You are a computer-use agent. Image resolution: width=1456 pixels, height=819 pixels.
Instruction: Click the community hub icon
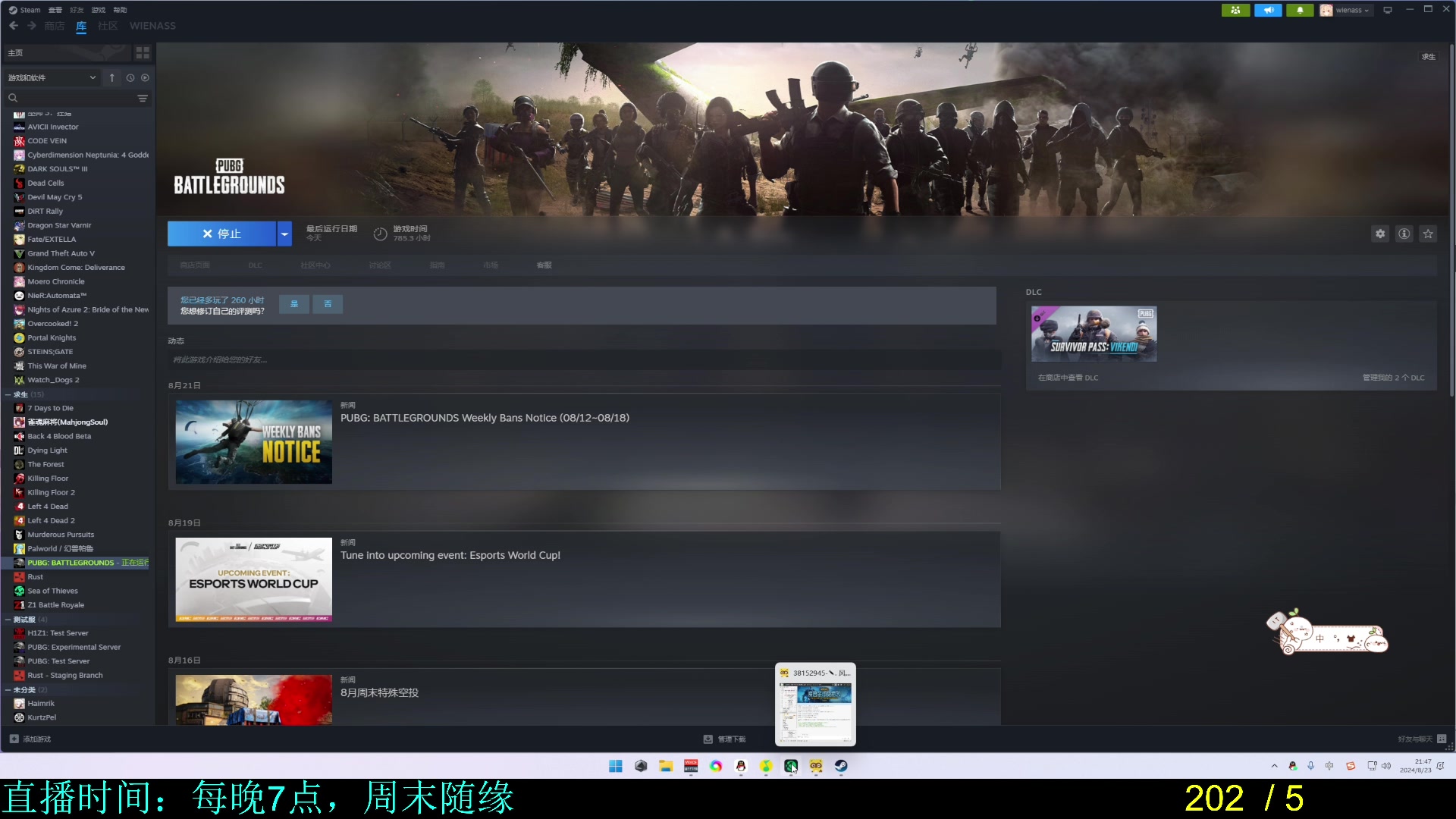316,264
